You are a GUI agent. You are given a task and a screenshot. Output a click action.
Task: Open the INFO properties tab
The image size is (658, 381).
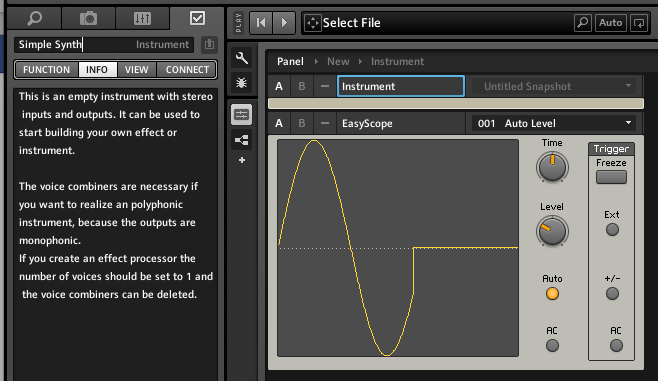[97, 70]
